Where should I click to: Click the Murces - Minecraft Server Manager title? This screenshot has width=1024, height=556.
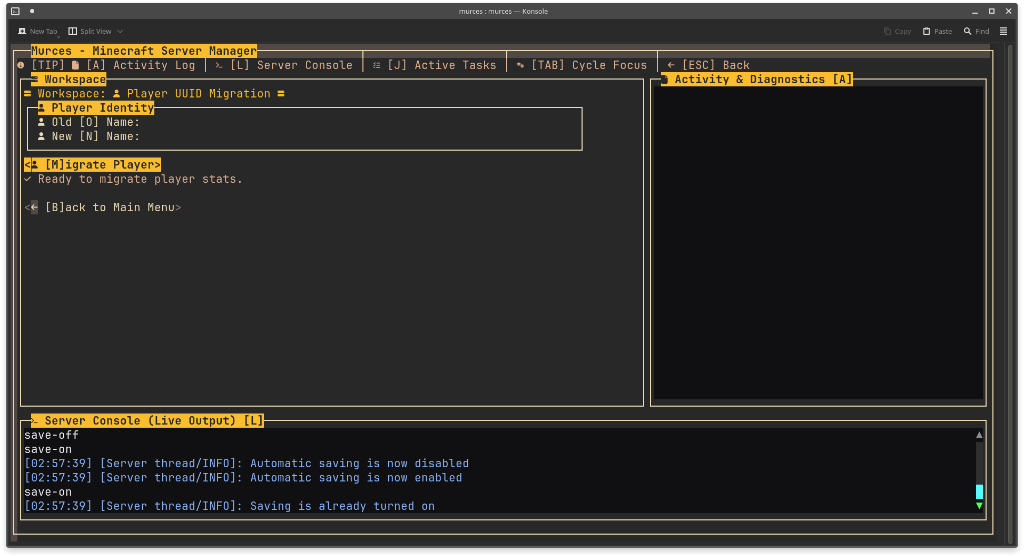tap(144, 51)
